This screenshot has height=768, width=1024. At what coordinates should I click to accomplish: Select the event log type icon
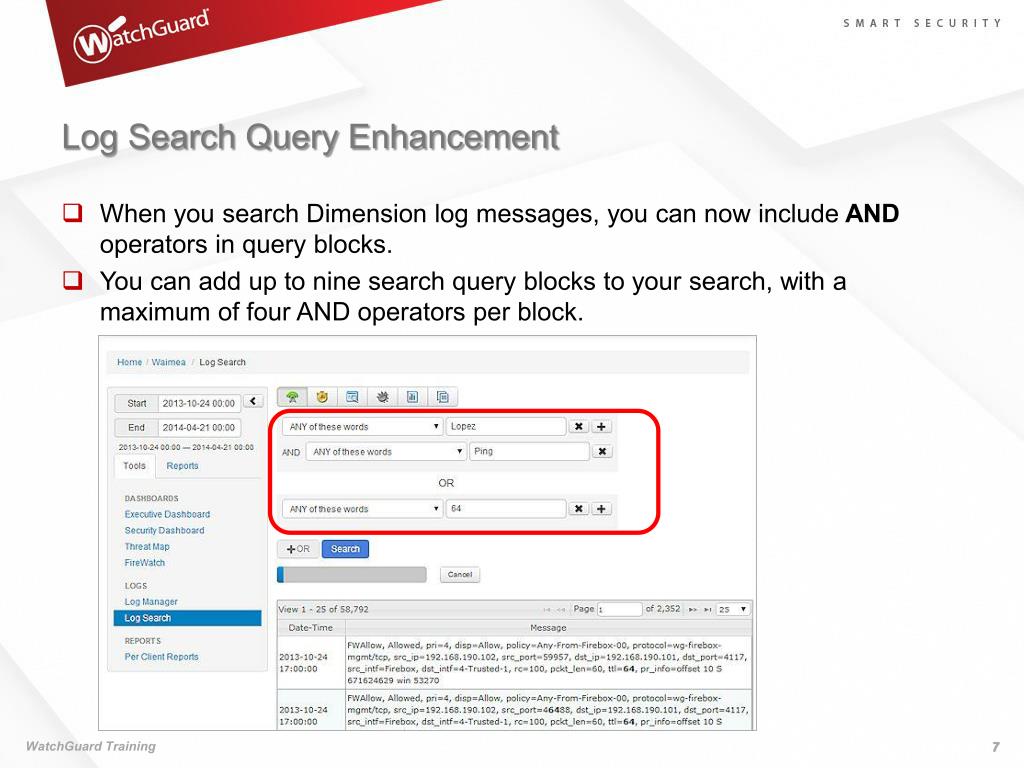352,396
